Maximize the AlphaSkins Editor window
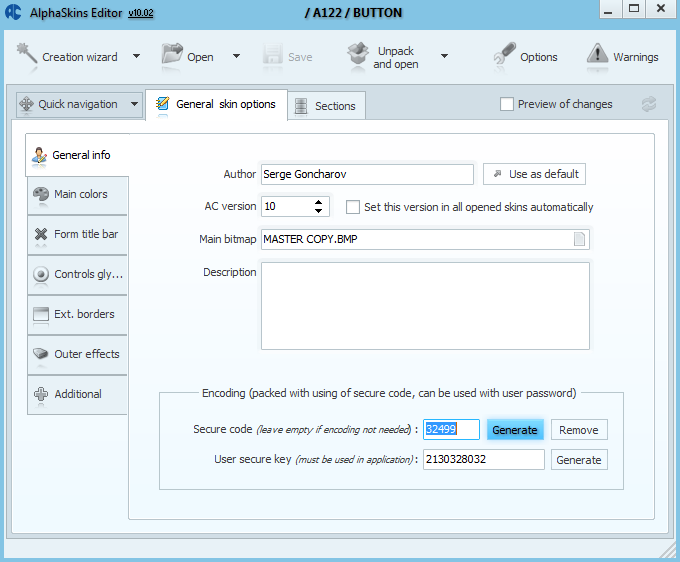Screen dimensions: 680x562 point(634,9)
